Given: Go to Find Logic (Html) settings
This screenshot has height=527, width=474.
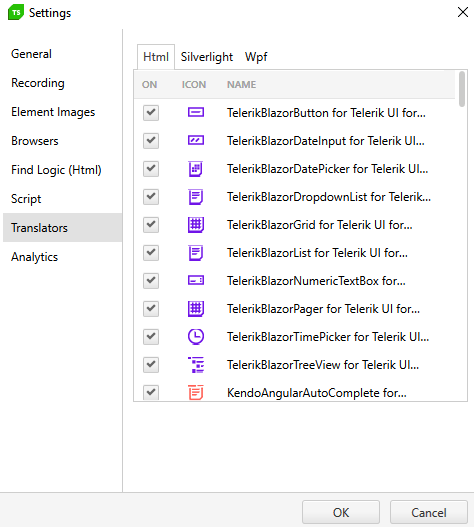Looking at the screenshot, I should (56, 170).
